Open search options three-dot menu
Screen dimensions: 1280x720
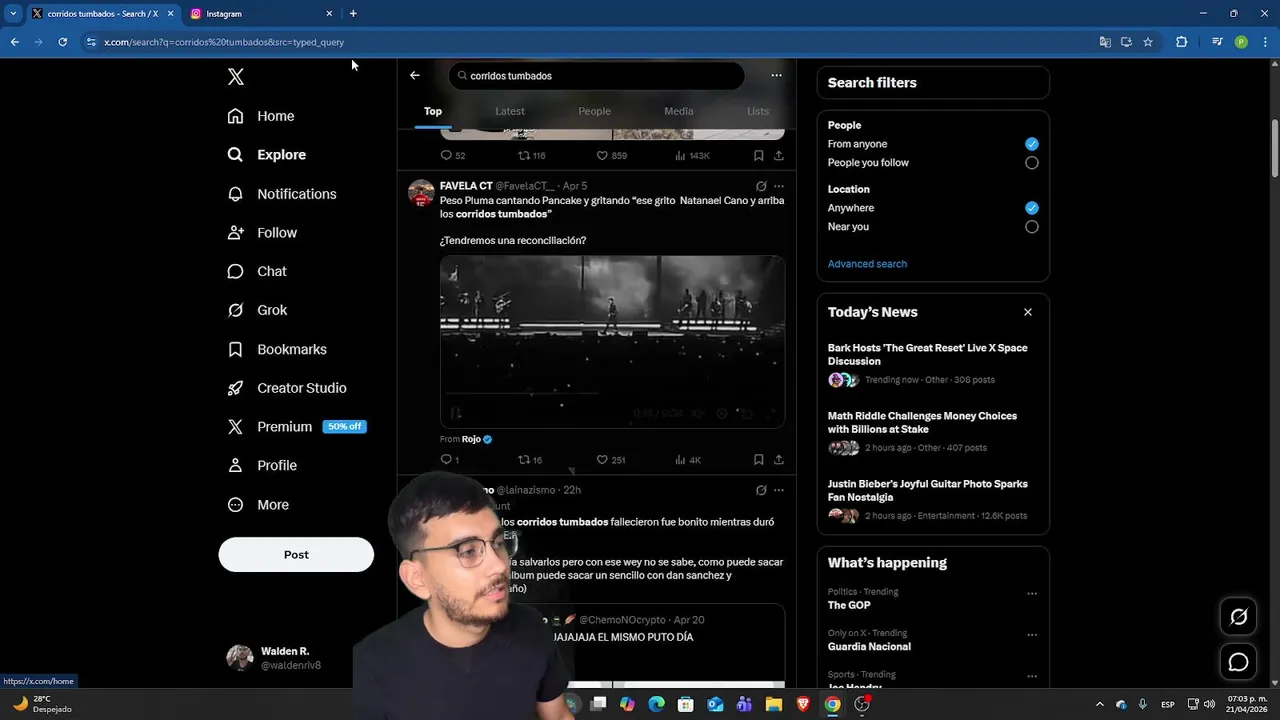point(776,75)
